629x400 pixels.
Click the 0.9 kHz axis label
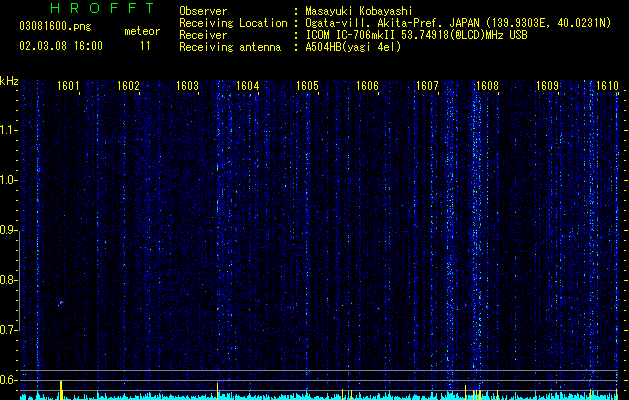(x=9, y=230)
